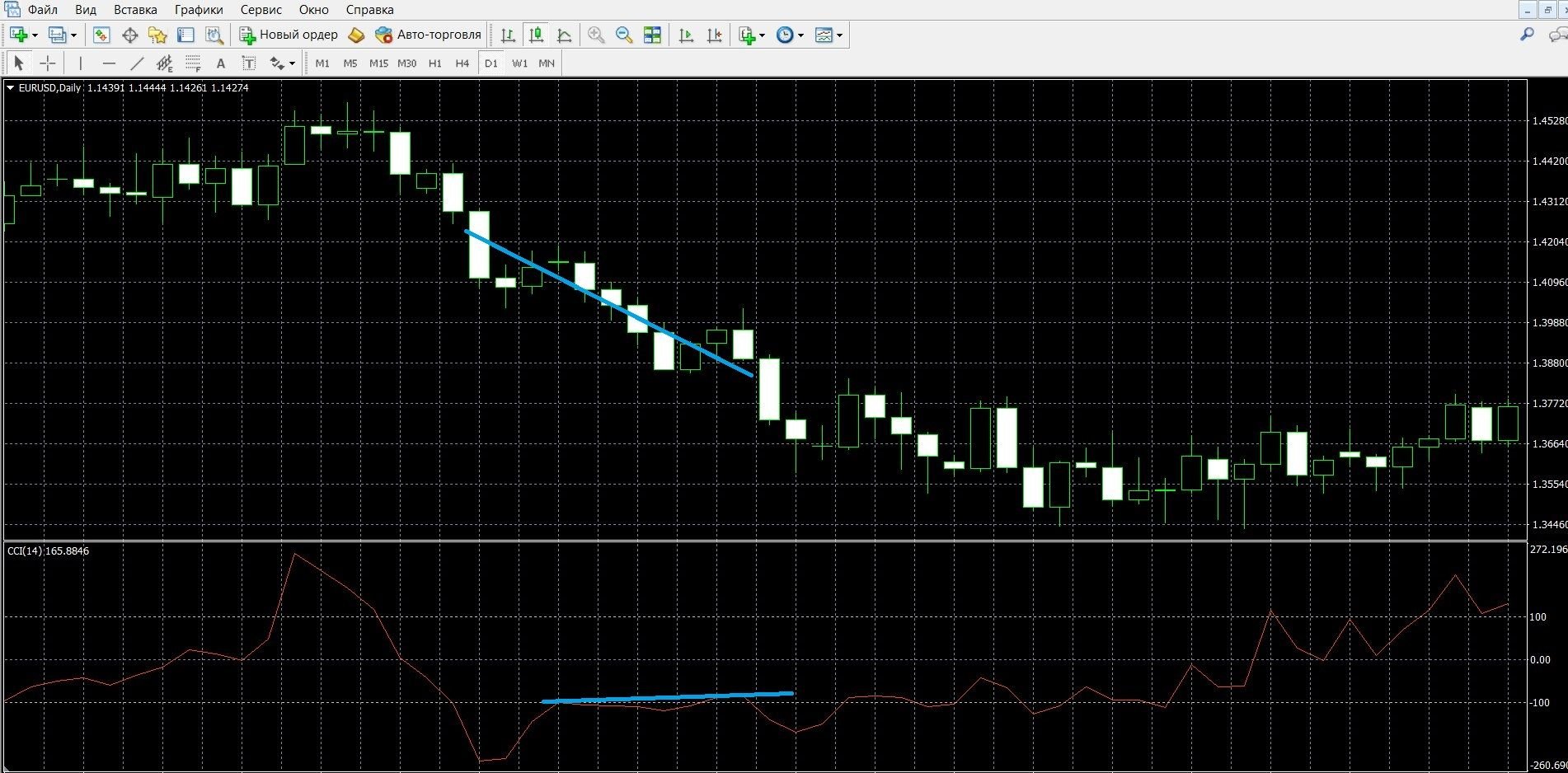Select the D1 daily timeframe

pyautogui.click(x=491, y=63)
